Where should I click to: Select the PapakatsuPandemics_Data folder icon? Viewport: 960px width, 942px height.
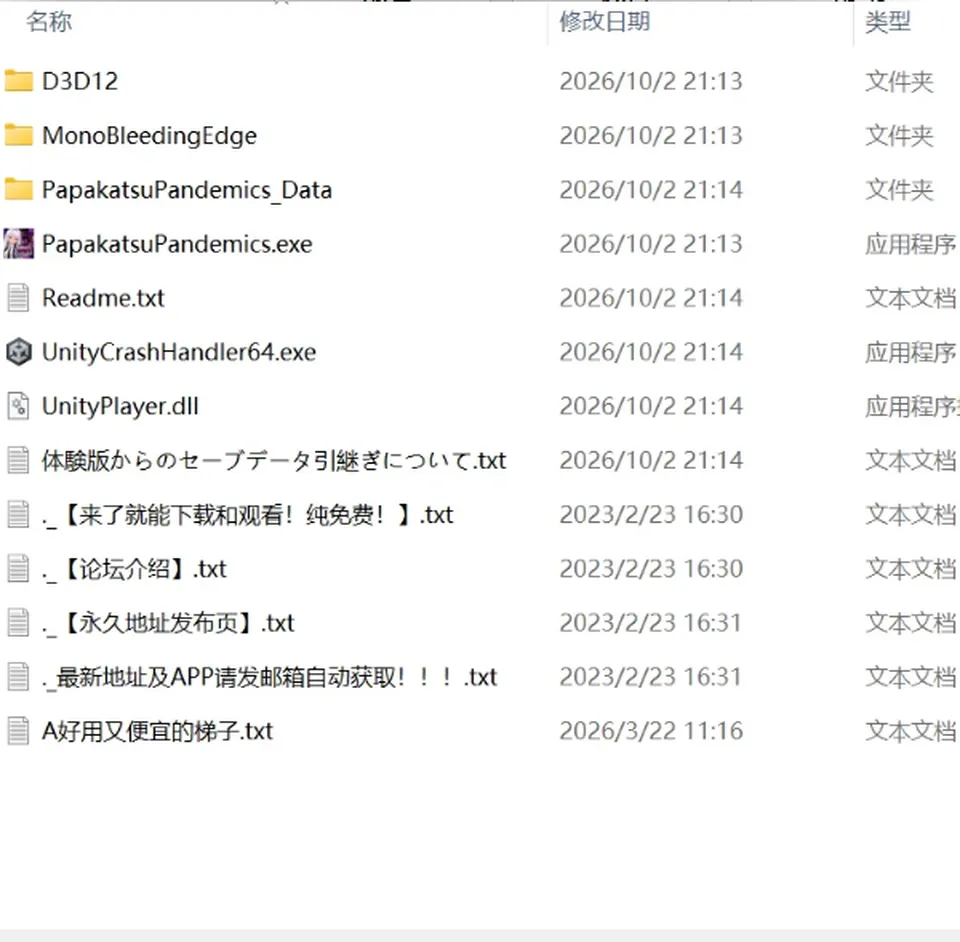pos(18,190)
